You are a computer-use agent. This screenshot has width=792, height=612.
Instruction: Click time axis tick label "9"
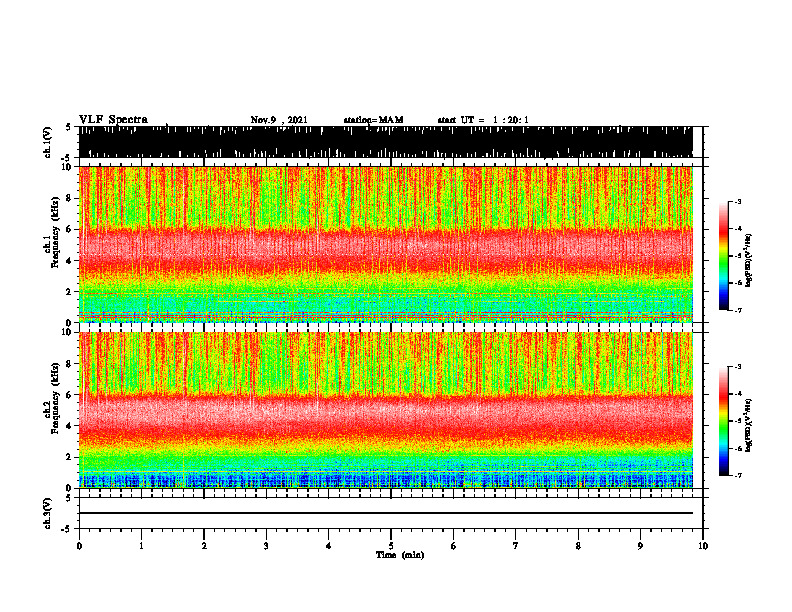point(640,546)
